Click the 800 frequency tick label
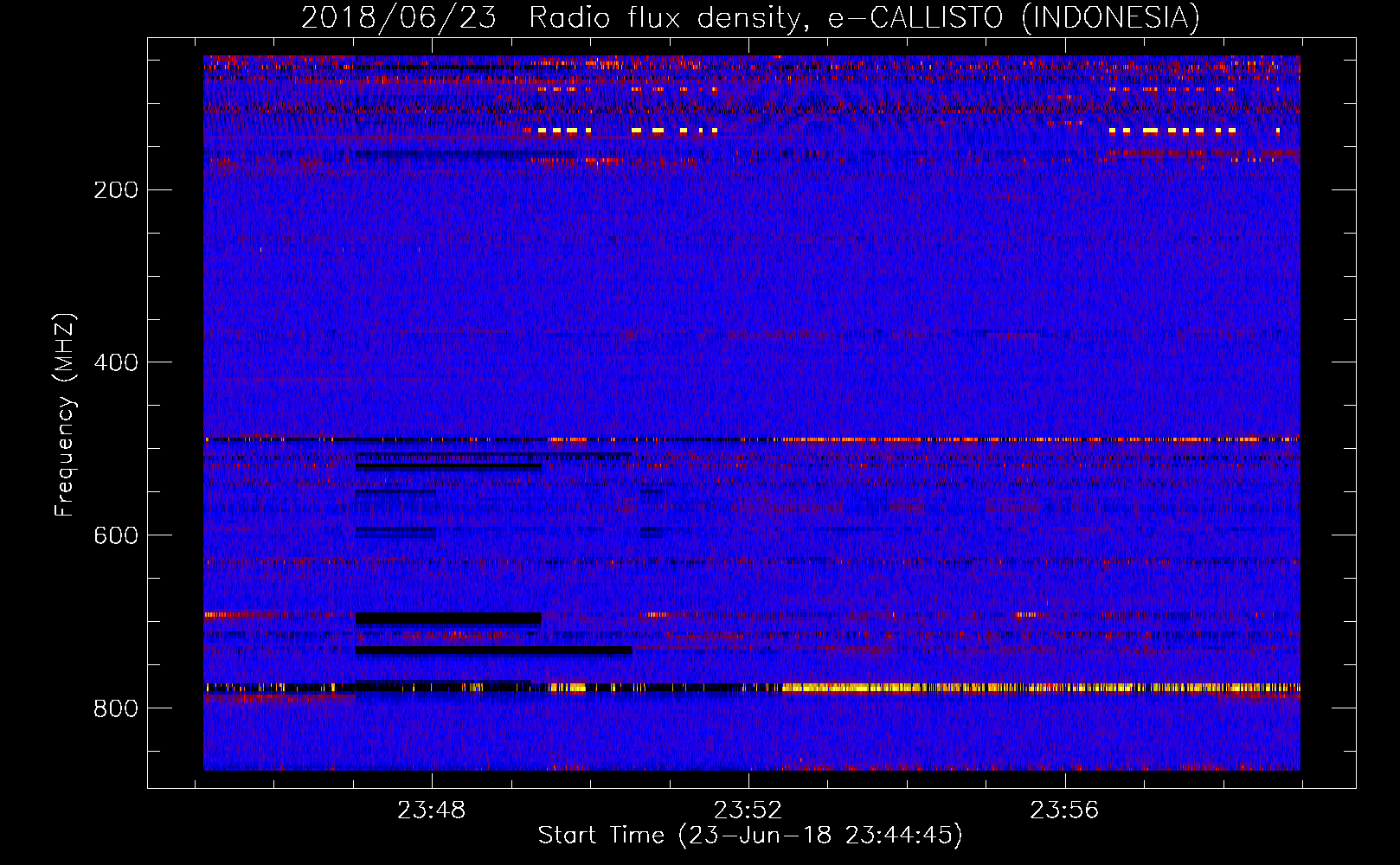 tap(116, 708)
